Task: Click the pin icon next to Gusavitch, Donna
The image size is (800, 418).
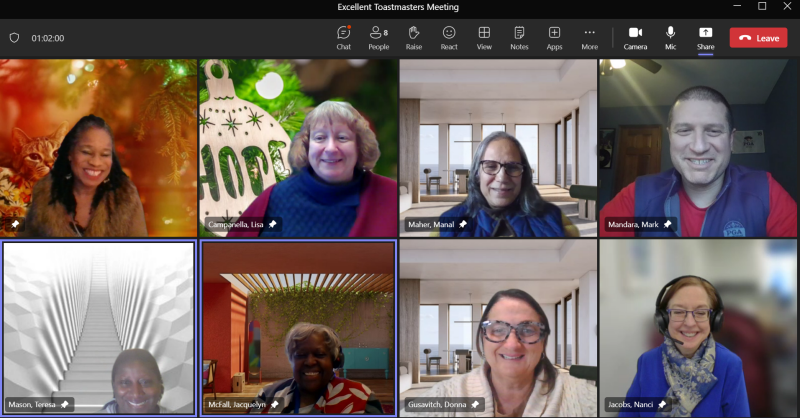Action: tap(475, 405)
